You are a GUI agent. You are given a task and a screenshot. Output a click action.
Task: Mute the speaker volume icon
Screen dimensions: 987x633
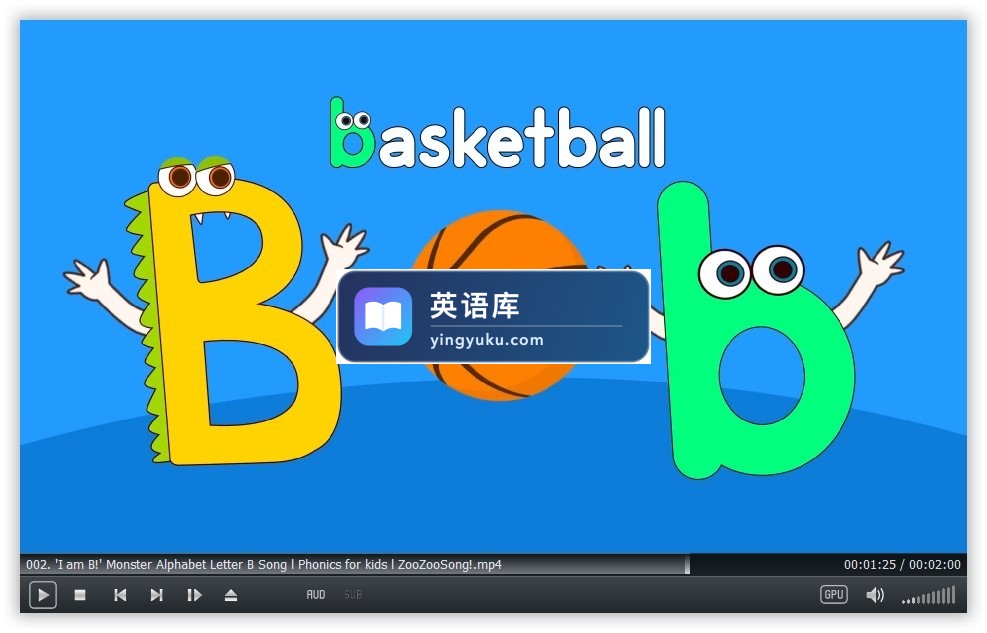pyautogui.click(x=875, y=595)
